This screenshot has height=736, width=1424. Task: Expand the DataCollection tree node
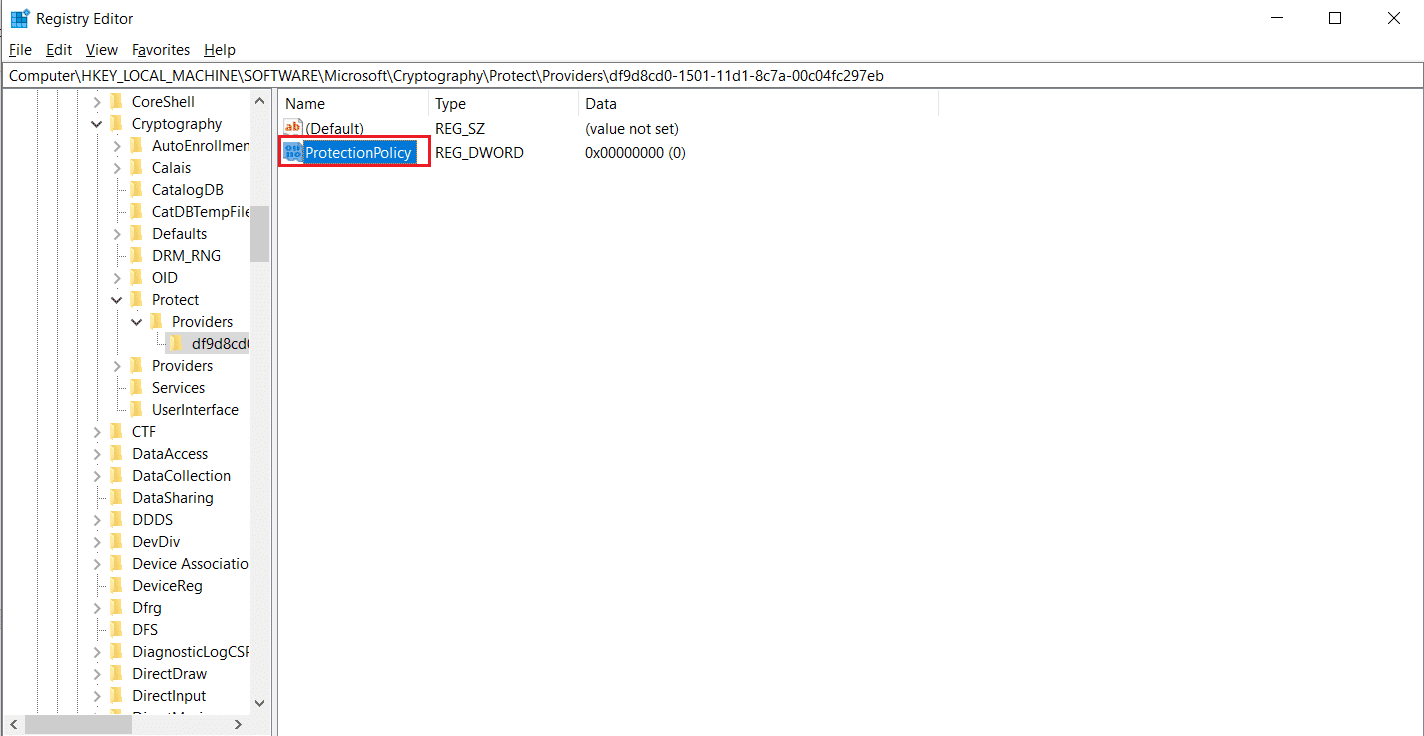[x=97, y=476]
